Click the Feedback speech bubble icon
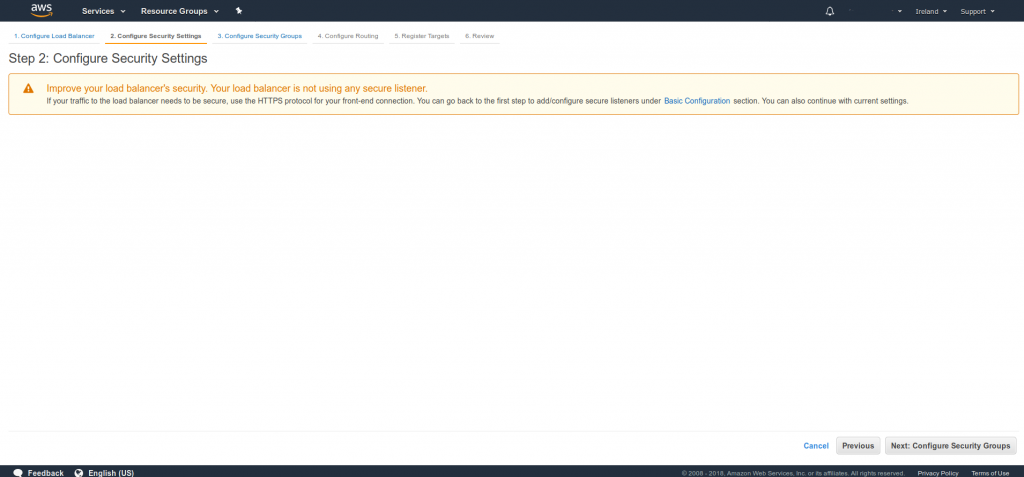This screenshot has height=477, width=1024. [x=18, y=472]
